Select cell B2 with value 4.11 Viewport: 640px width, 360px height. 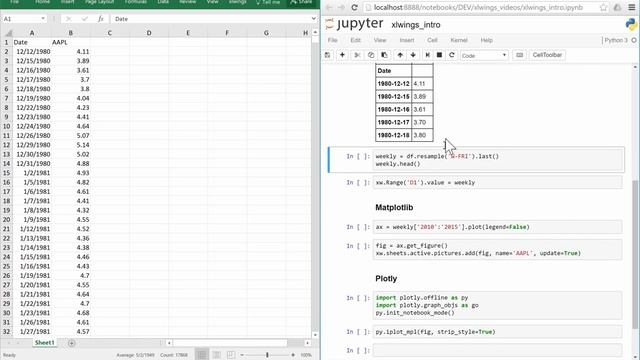(x=71, y=51)
